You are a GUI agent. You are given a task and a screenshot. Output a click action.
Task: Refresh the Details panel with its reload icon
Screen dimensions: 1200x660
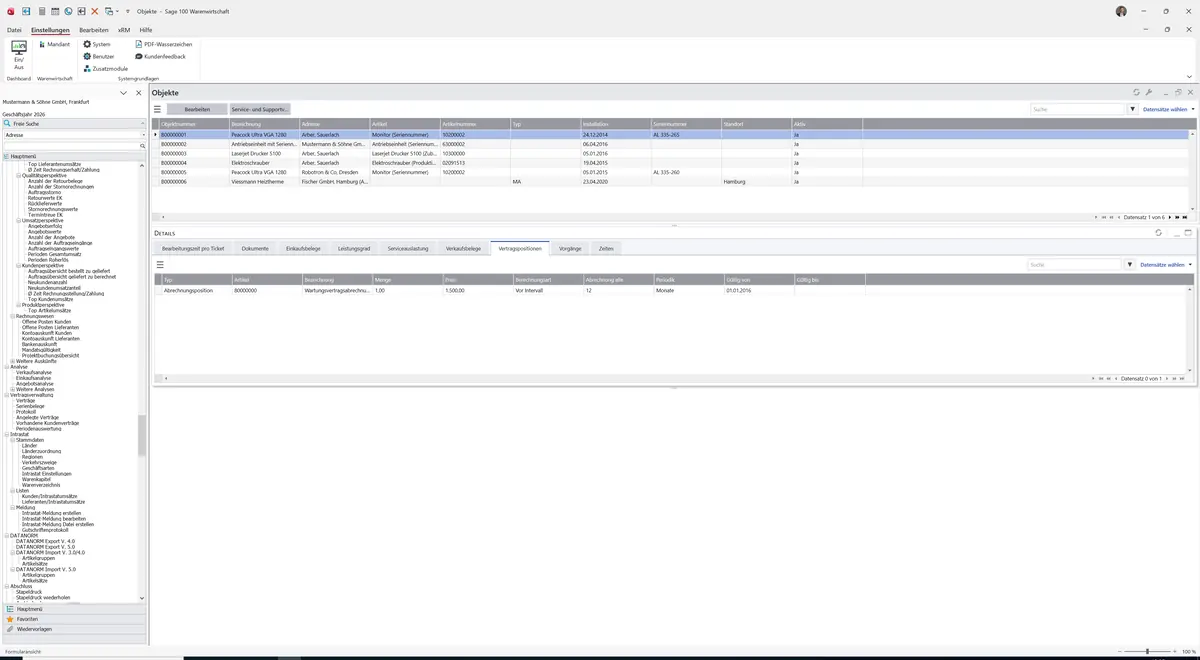pyautogui.click(x=1158, y=232)
